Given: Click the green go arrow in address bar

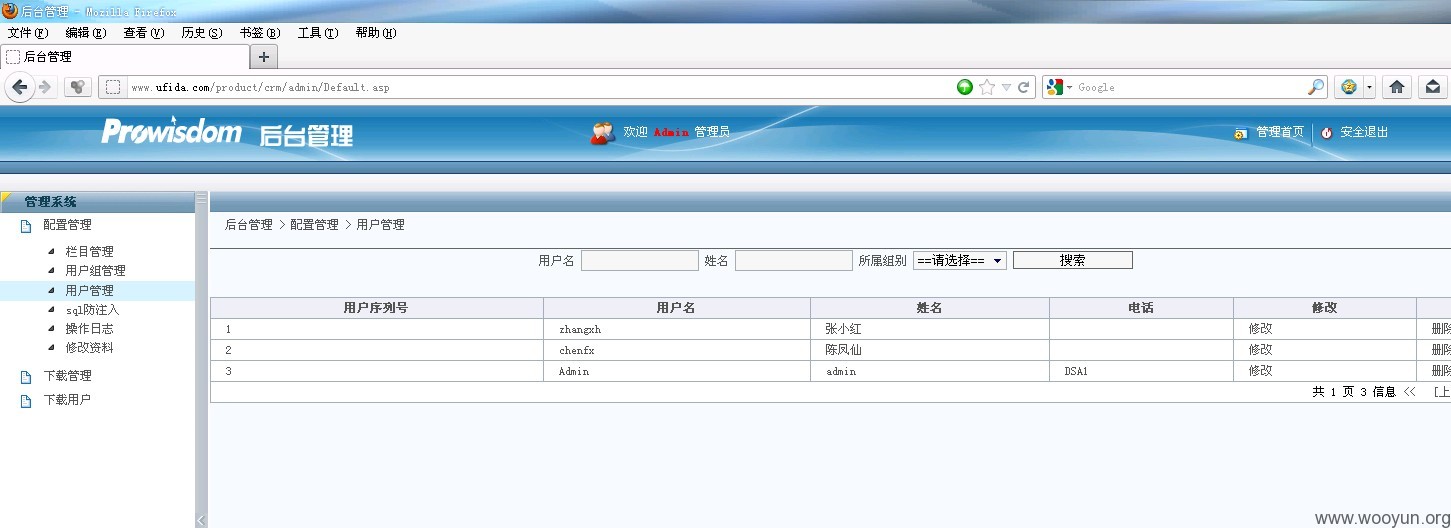Looking at the screenshot, I should (965, 87).
